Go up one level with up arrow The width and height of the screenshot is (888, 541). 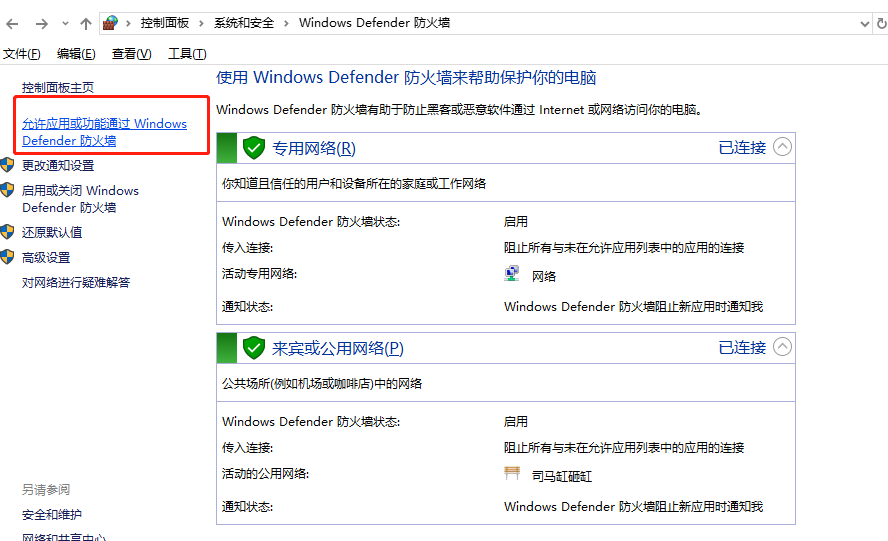coord(86,24)
